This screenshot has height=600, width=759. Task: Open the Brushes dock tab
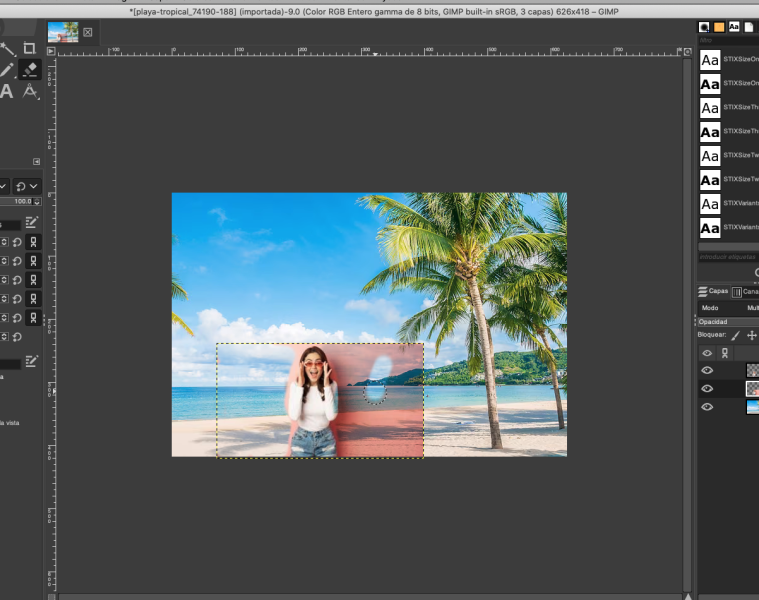tap(705, 27)
